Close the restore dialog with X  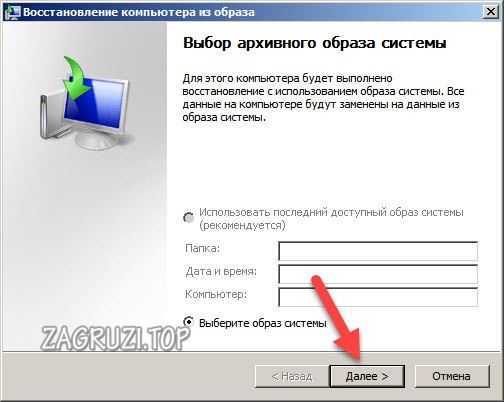pos(491,12)
